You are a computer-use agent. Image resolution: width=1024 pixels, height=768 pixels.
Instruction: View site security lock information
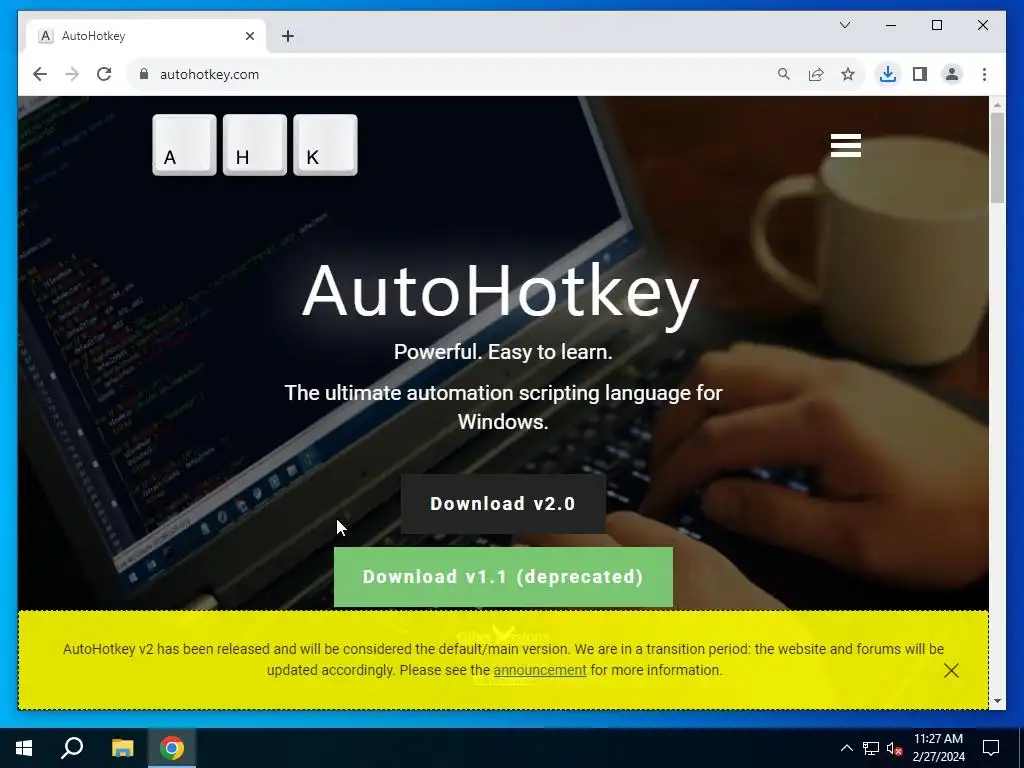click(144, 74)
